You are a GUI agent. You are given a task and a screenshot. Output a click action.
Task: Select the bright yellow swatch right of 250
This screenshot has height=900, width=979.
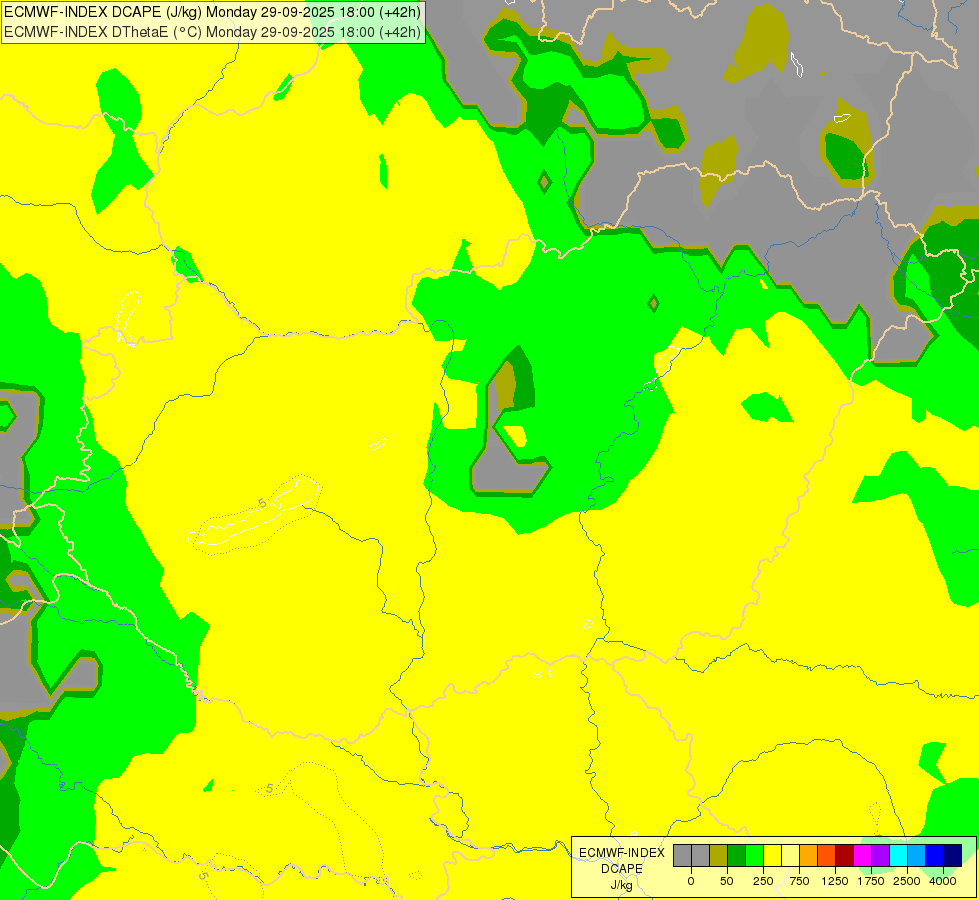(772, 856)
